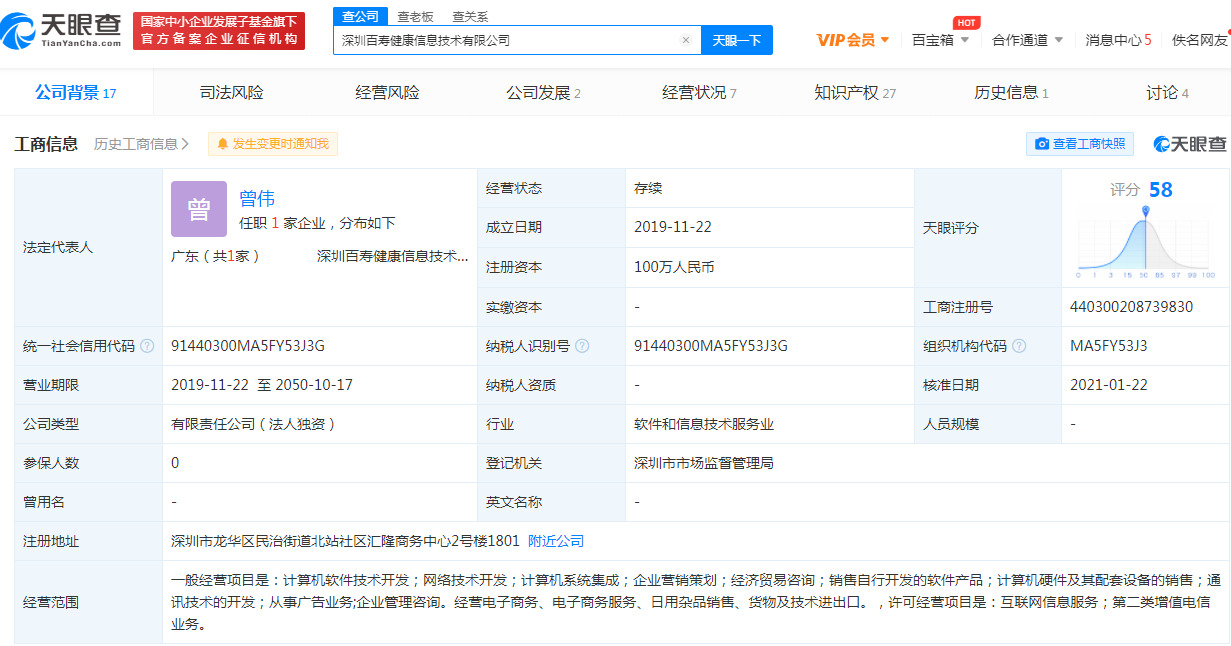
Task: Switch to 查老板 search tab
Action: point(415,17)
